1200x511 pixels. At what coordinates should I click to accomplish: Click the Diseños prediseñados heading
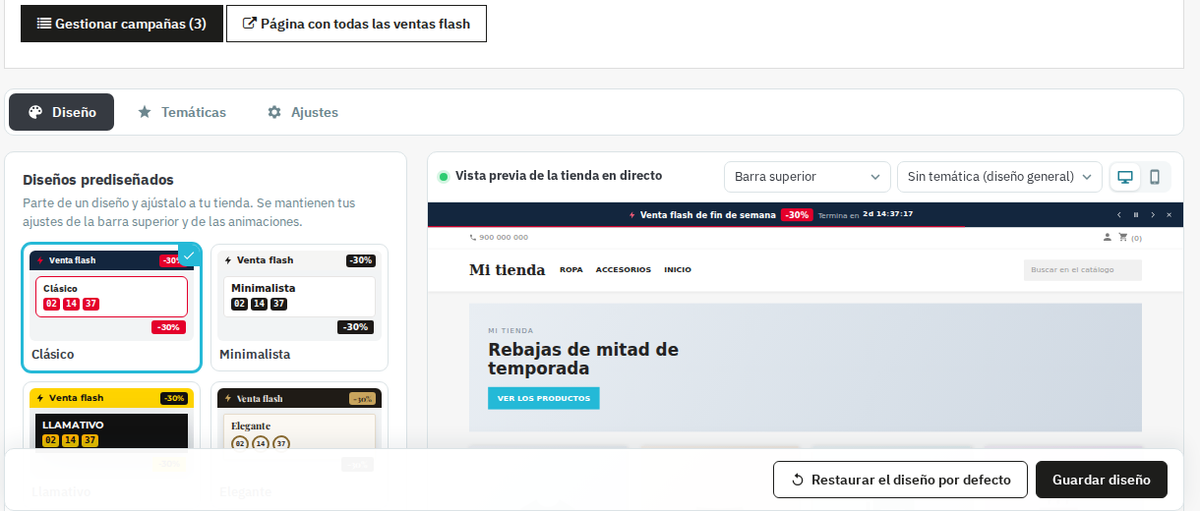pos(98,180)
